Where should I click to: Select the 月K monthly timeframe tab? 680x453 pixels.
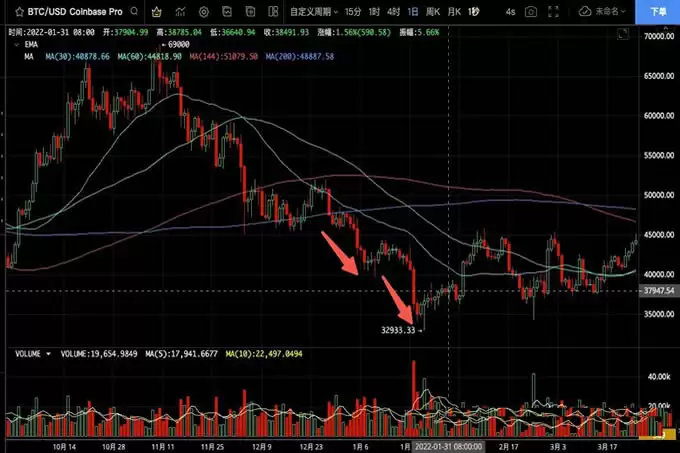click(x=455, y=14)
